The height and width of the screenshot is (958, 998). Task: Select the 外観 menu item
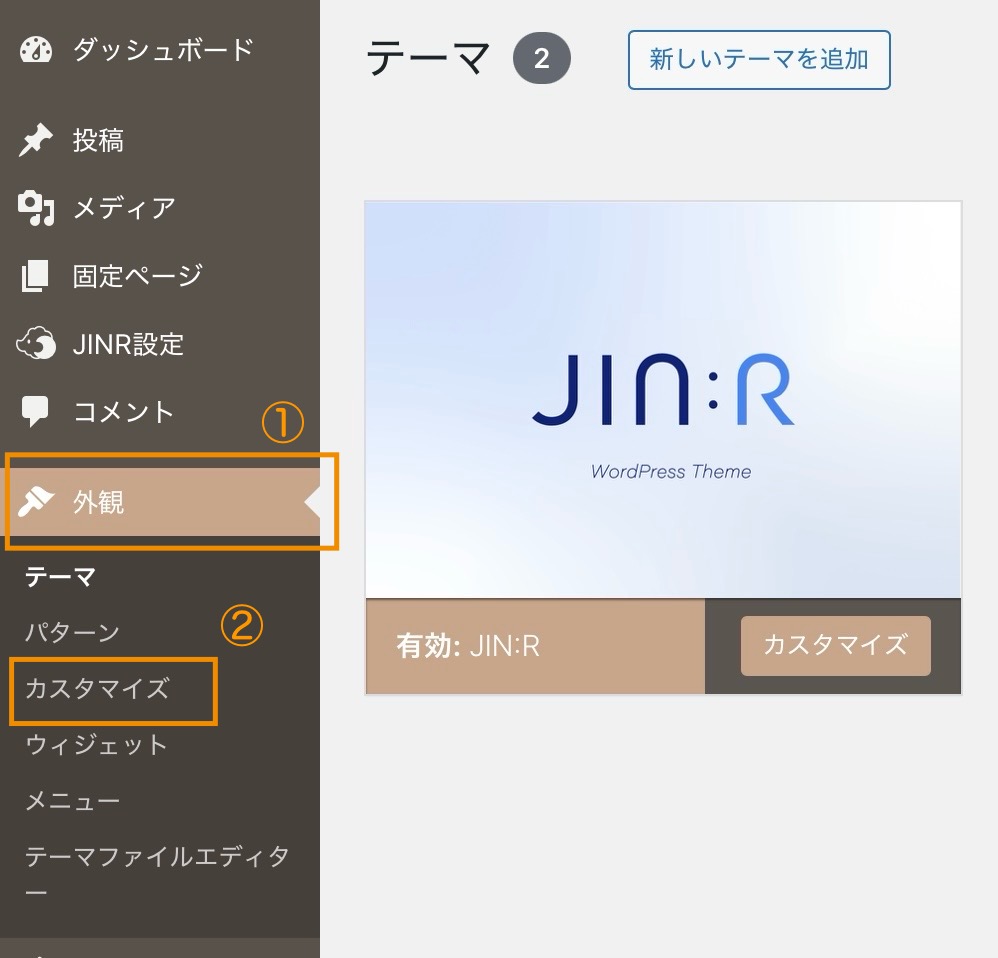160,502
